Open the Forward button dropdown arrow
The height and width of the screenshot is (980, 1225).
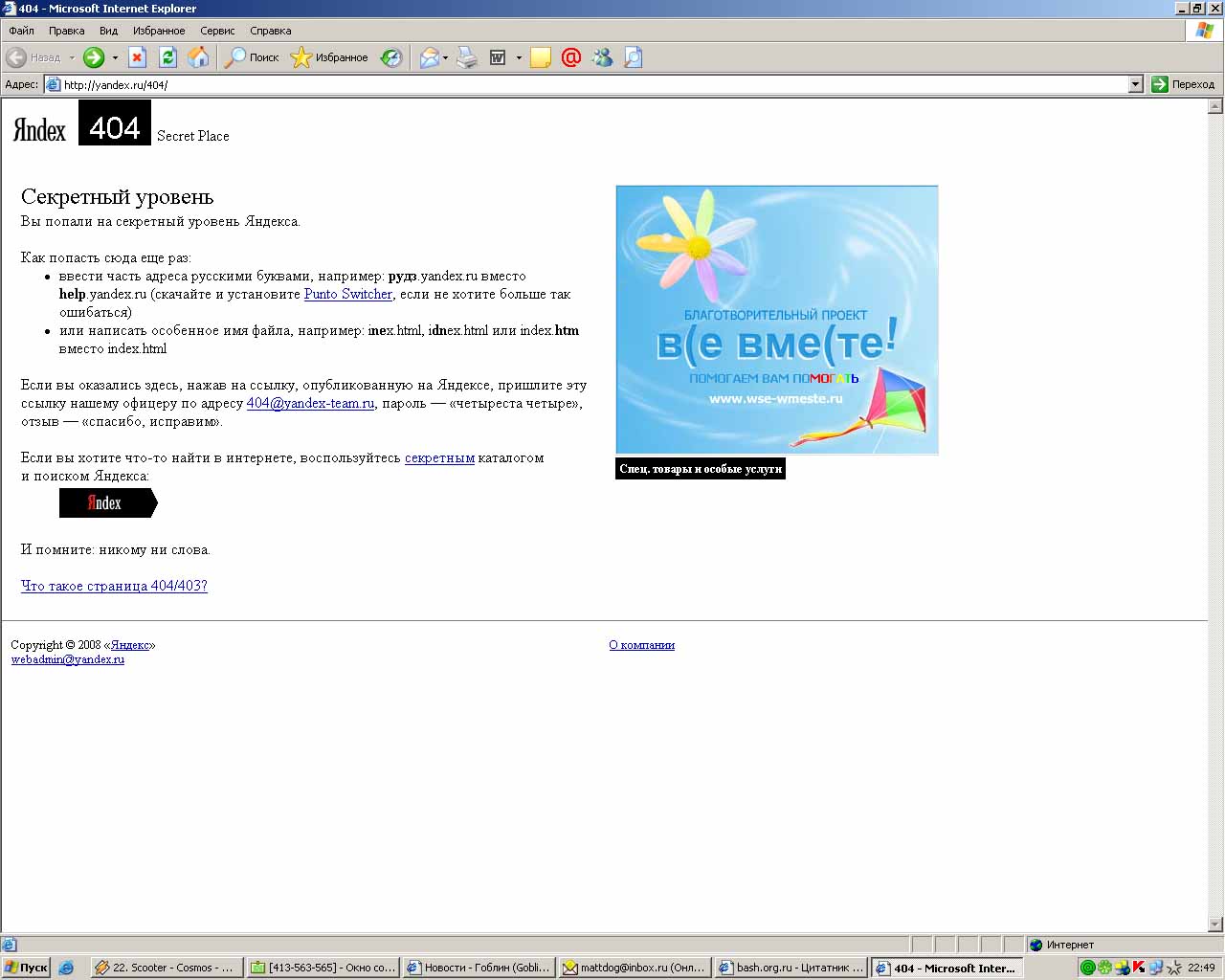click(115, 57)
